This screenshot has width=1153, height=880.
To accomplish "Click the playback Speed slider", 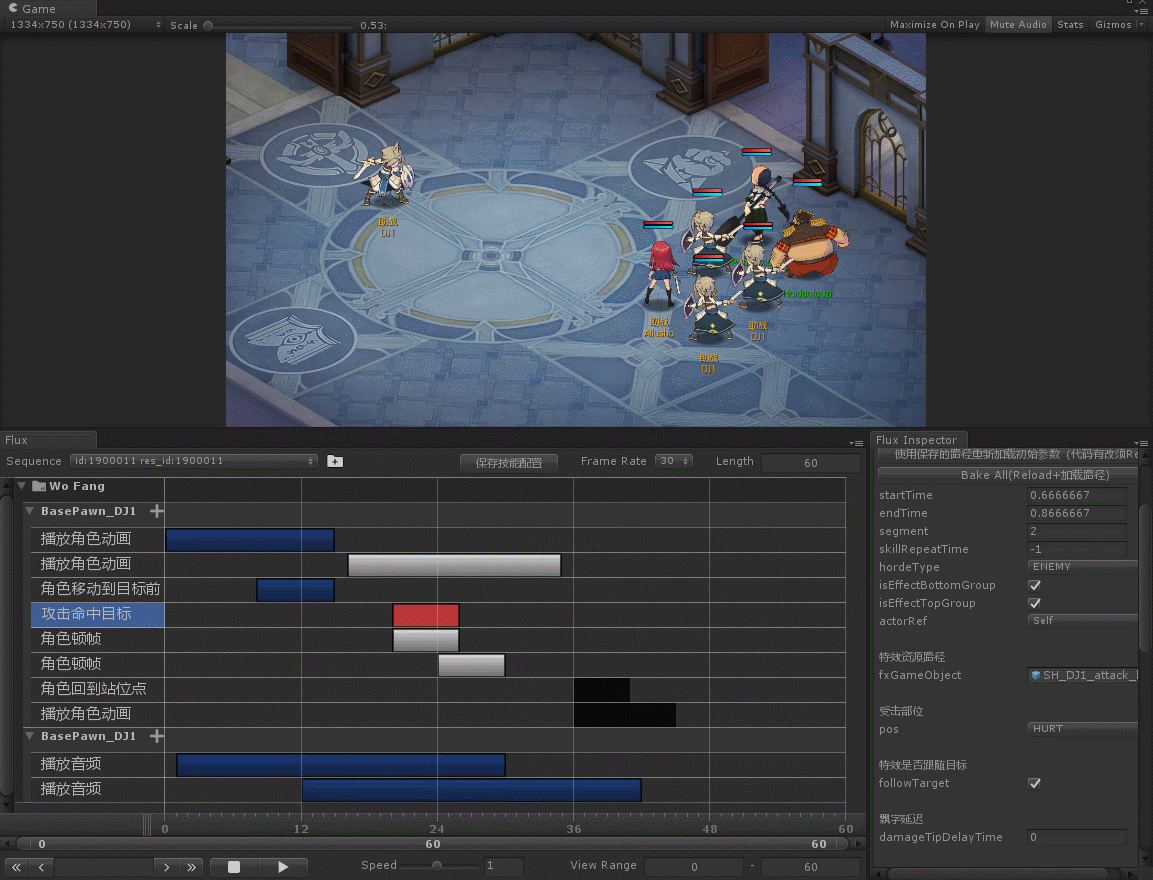I will point(436,866).
